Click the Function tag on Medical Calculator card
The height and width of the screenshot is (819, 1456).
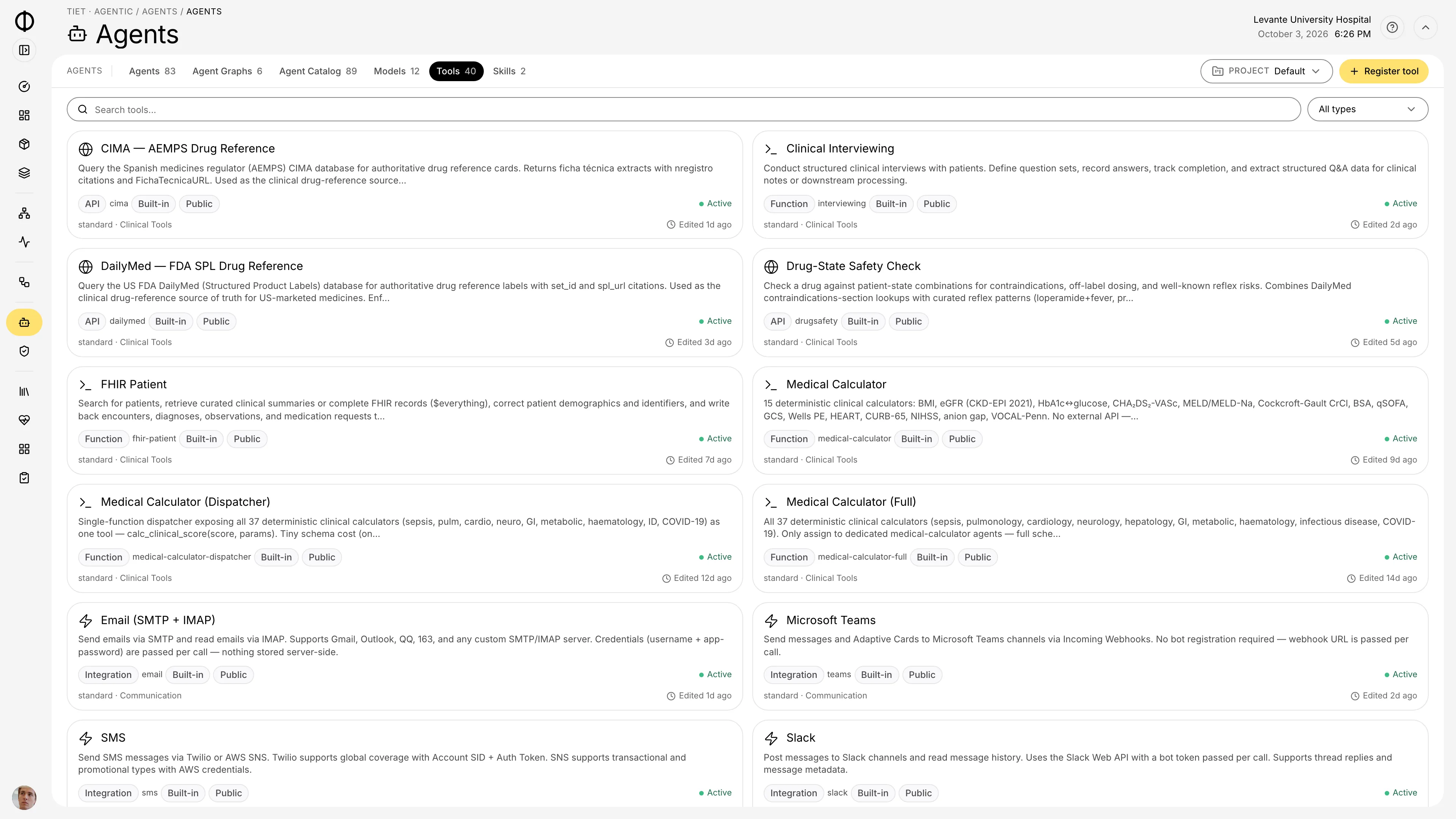[789, 439]
